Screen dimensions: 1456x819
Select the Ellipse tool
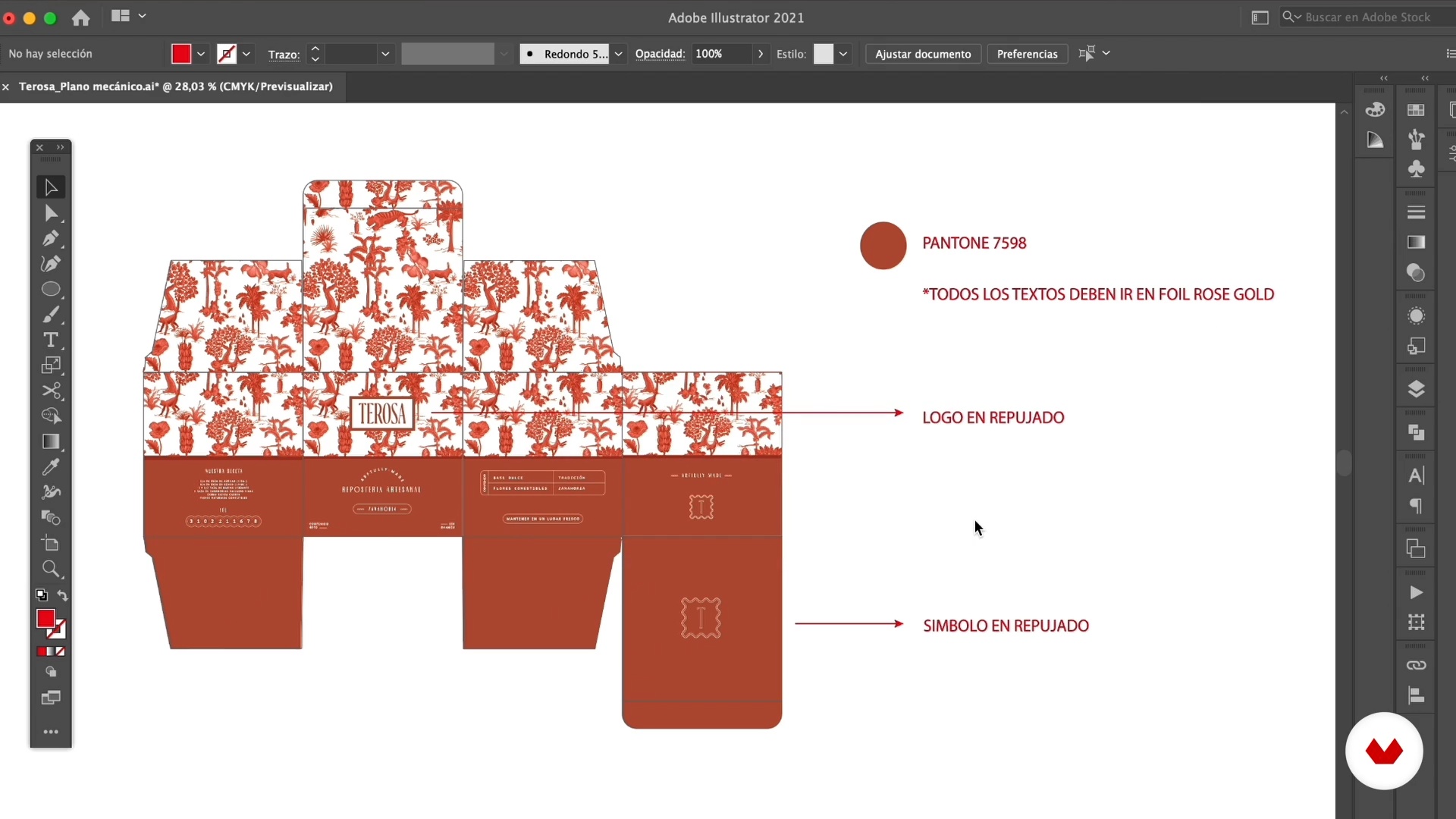[x=51, y=289]
